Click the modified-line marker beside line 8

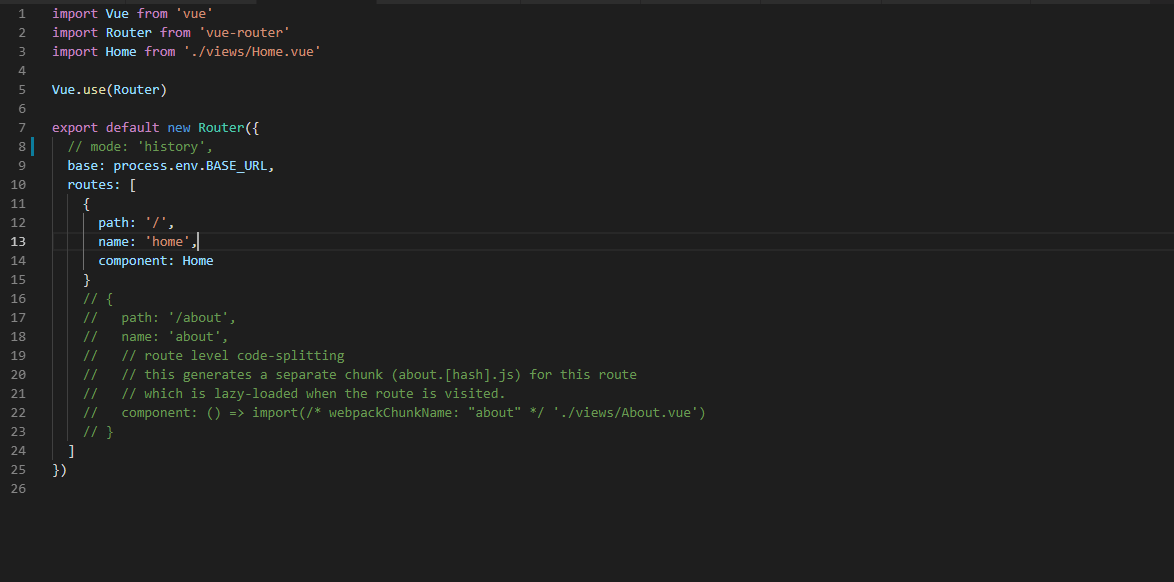pyautogui.click(x=34, y=147)
